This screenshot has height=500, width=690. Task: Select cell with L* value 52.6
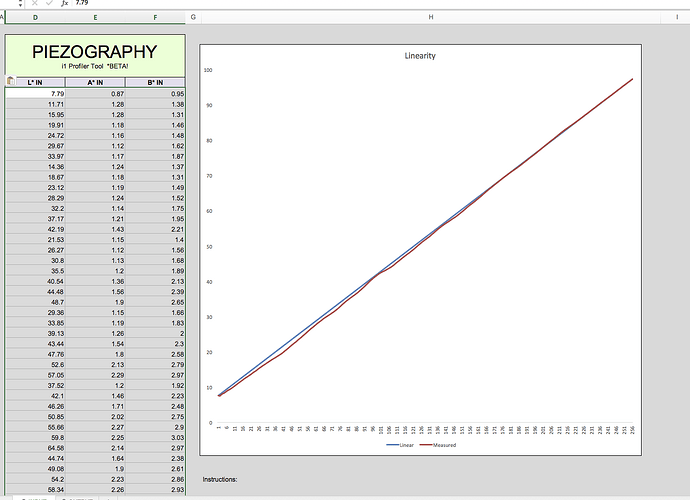coord(35,364)
